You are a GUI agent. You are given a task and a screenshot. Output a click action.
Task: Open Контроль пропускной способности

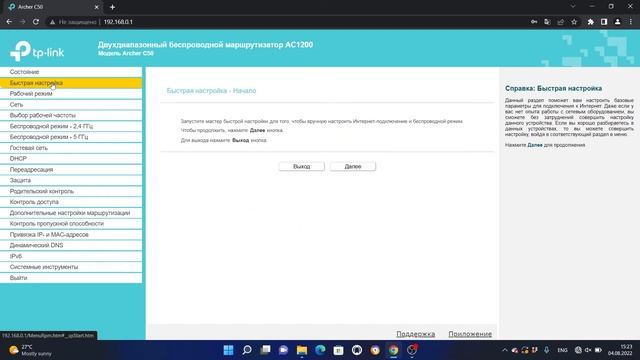pyautogui.click(x=71, y=223)
